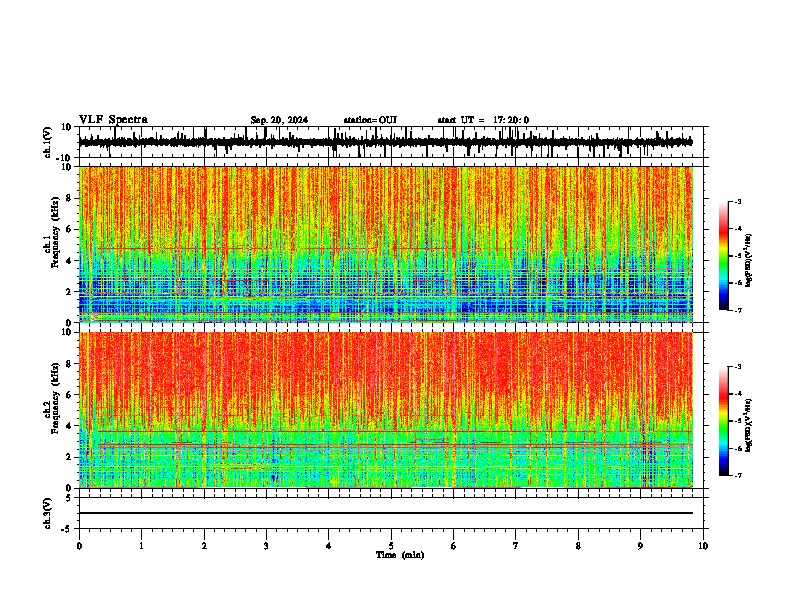
Task: Click the ch.2 color scale bar
Action: (x=724, y=421)
